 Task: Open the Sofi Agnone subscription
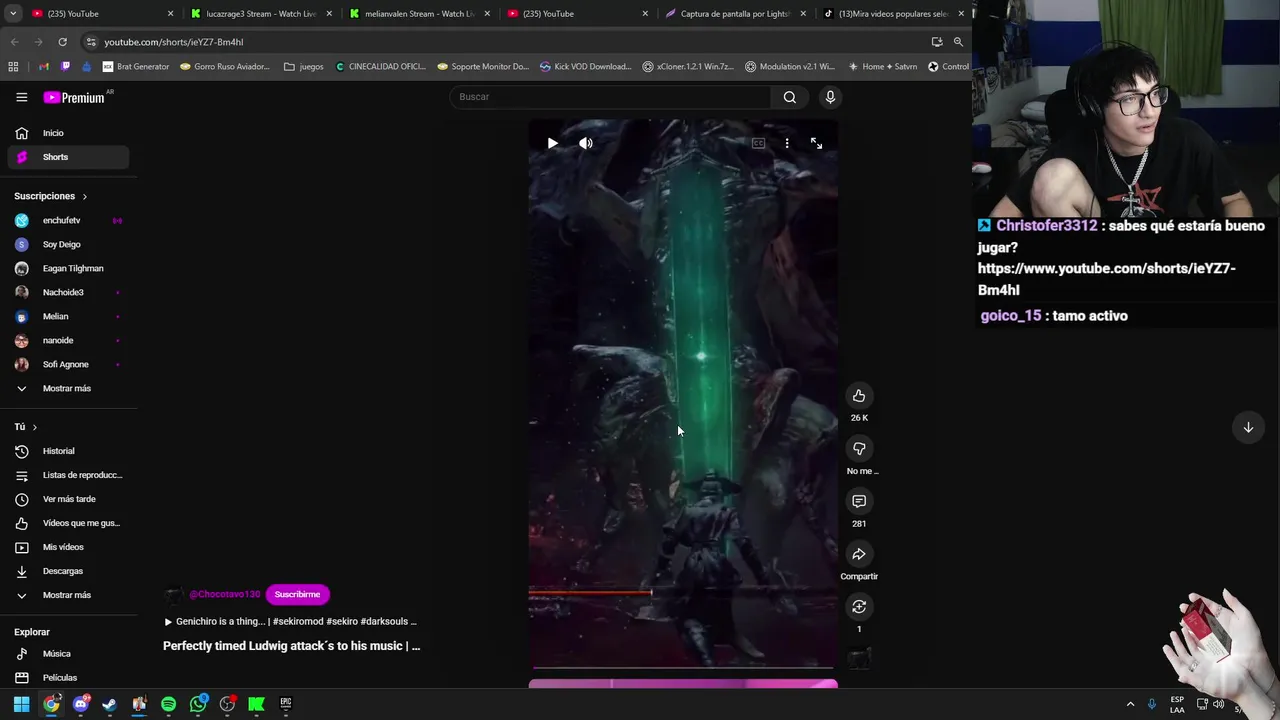[x=68, y=364]
